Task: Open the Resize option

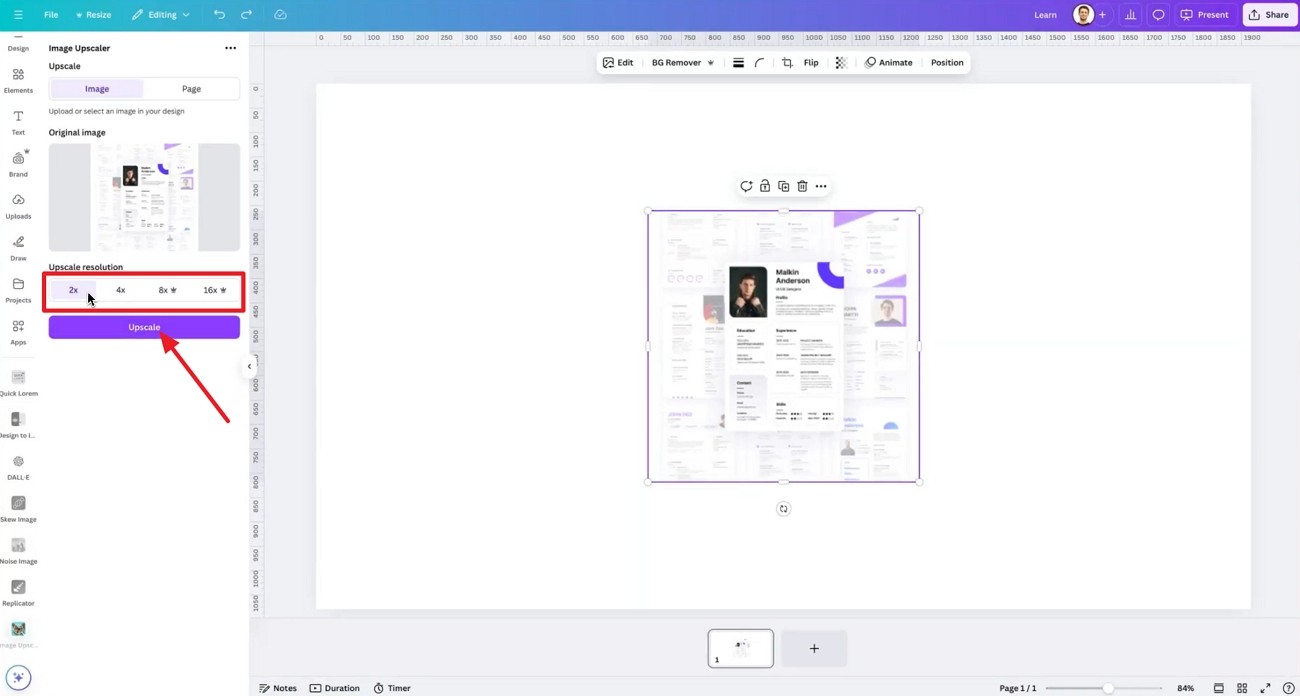Action: click(x=93, y=15)
